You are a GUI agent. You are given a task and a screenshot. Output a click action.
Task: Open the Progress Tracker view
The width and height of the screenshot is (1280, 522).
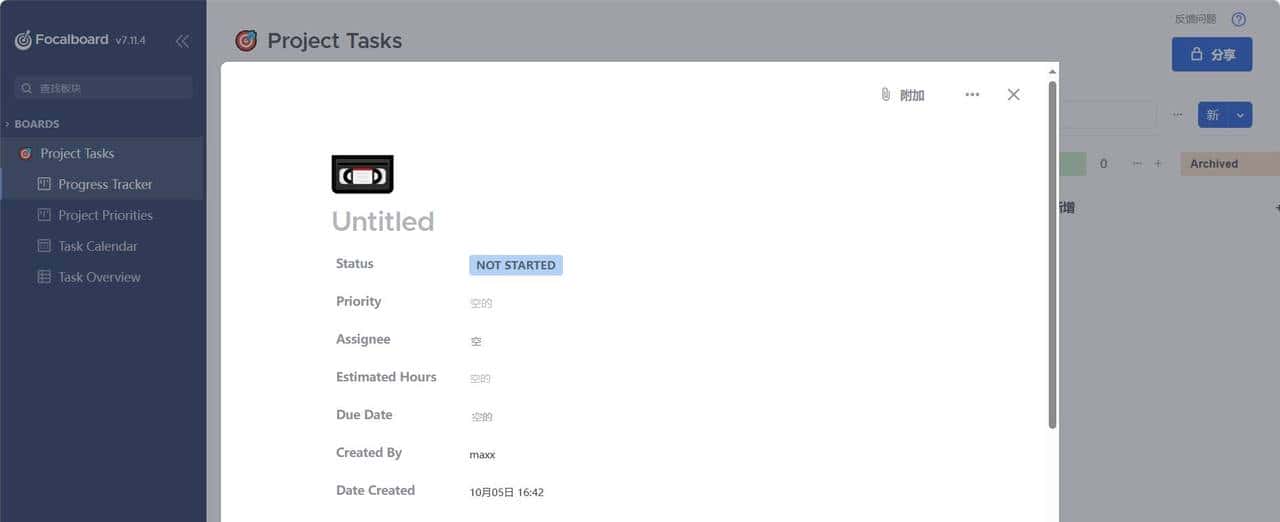[105, 184]
